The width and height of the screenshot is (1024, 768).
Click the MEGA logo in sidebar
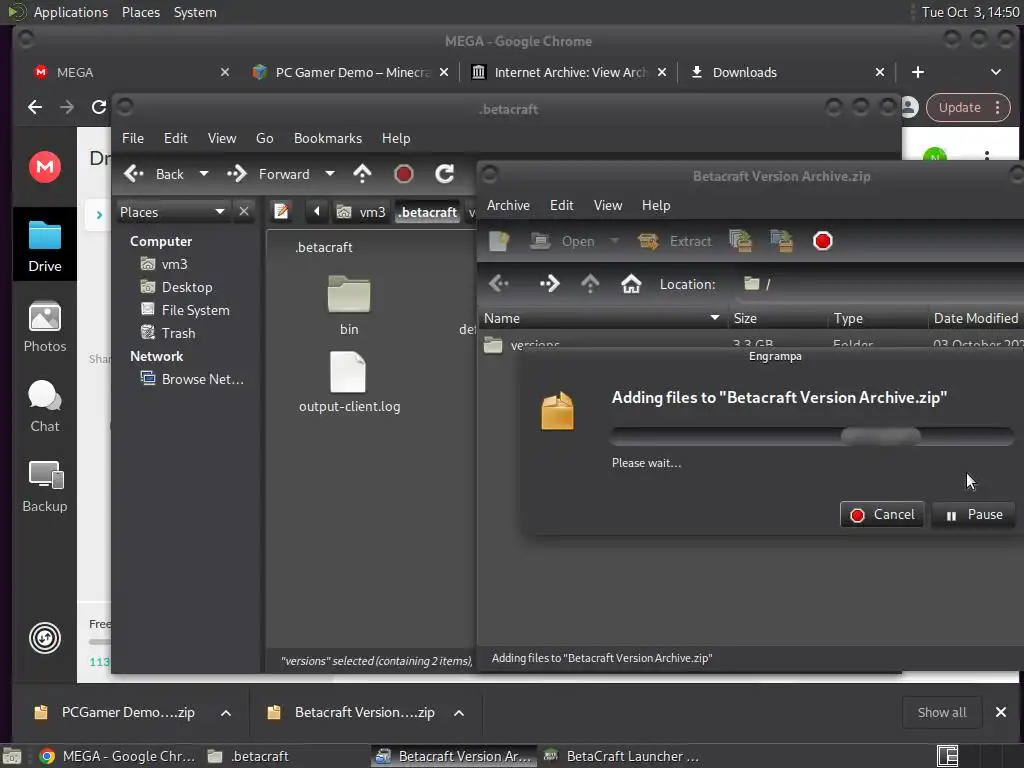[44, 167]
